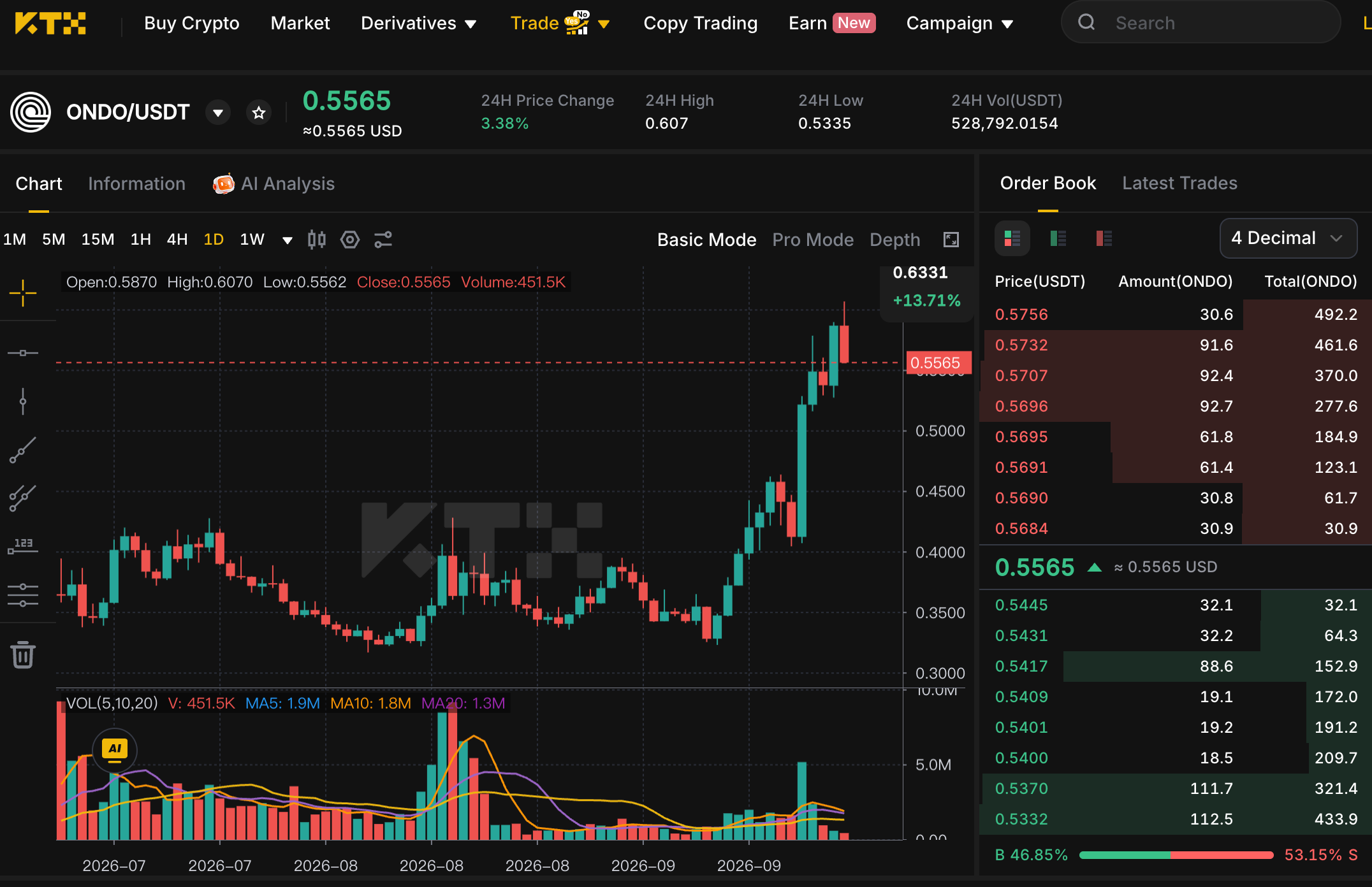
Task: Expand the ONDO/USDT pair selector arrow
Action: point(218,113)
